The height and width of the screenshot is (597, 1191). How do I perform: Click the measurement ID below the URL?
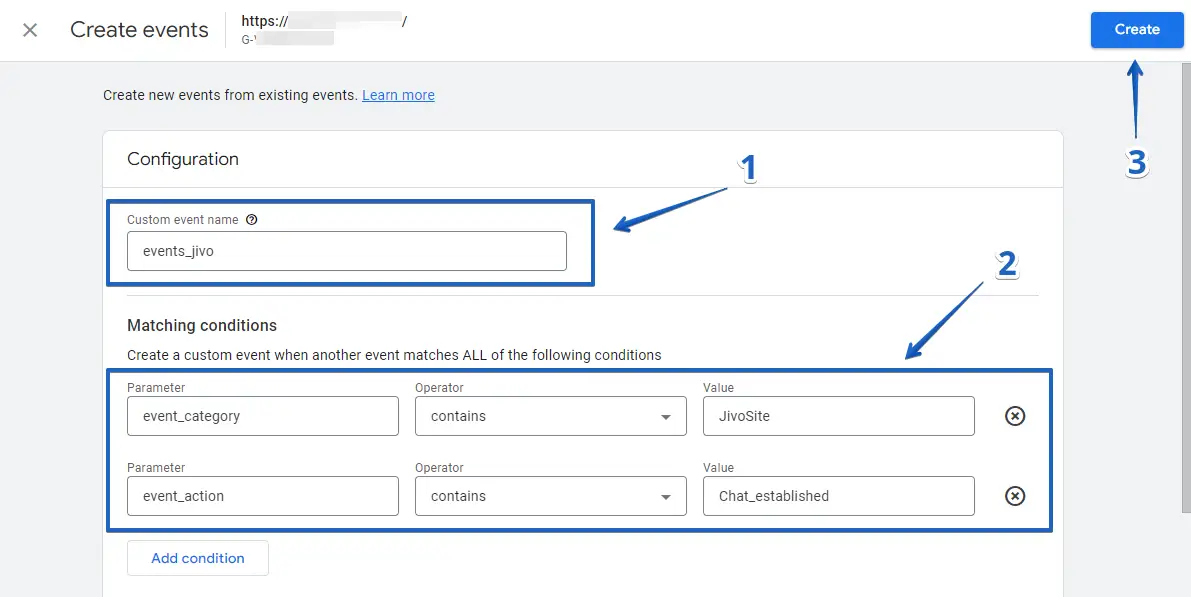(287, 39)
